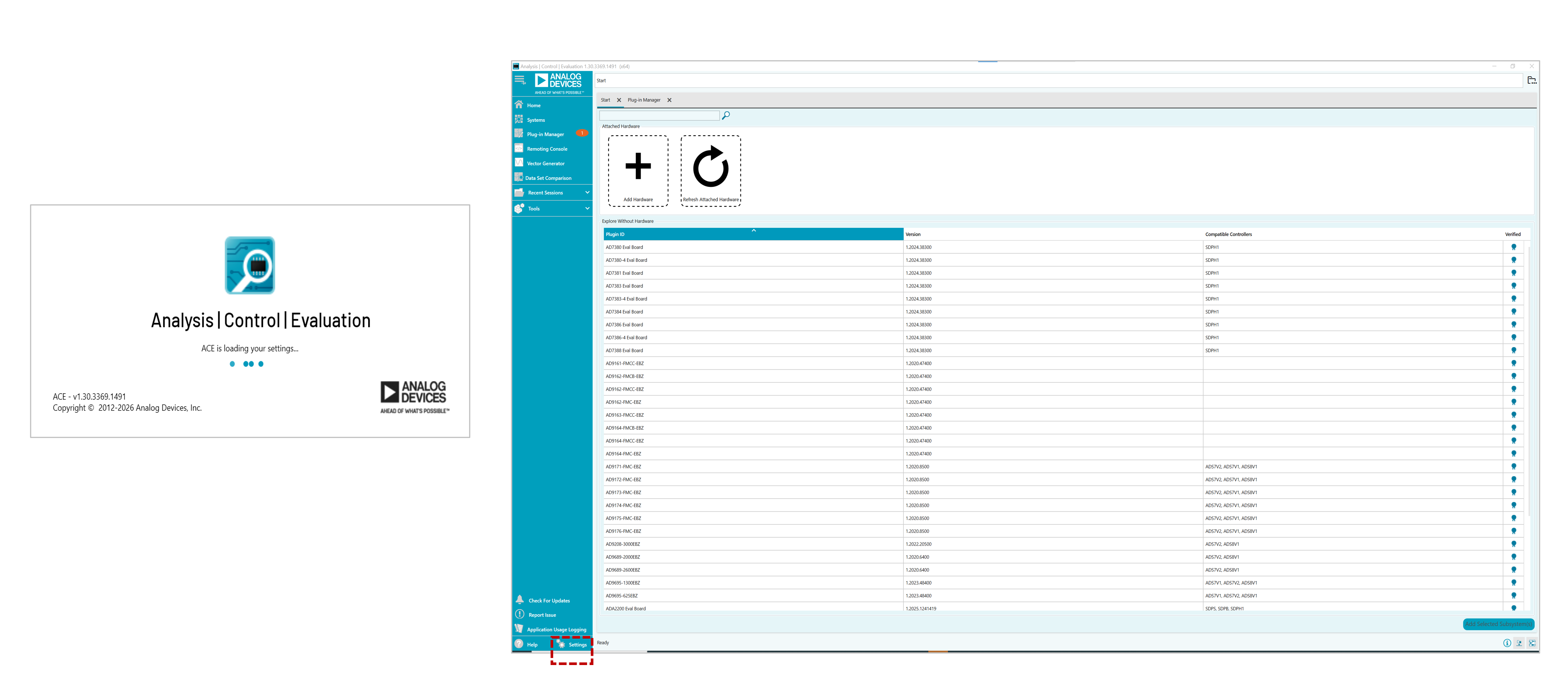Select the AD9695-1300EBZ row
The image size is (1568, 687).
coord(1064,583)
